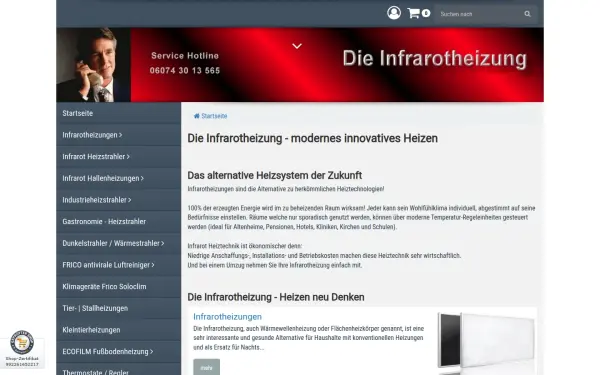This screenshot has width=600, height=375.
Task: Click the 'Die Infrarotheizung' banner title
Action: (435, 59)
